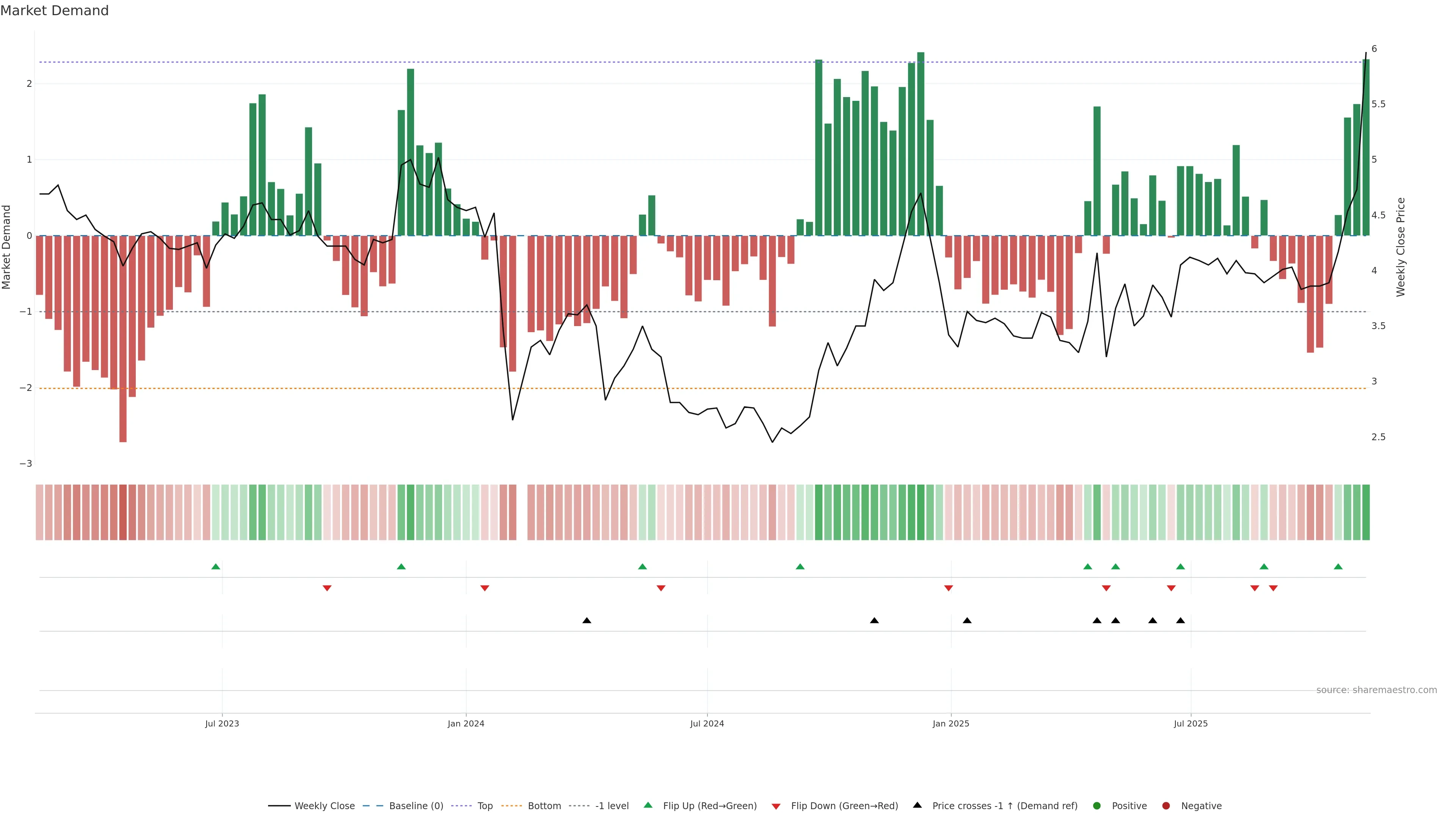The width and height of the screenshot is (1456, 819).
Task: Click Flip Down red triangle legend icon
Action: (776, 806)
